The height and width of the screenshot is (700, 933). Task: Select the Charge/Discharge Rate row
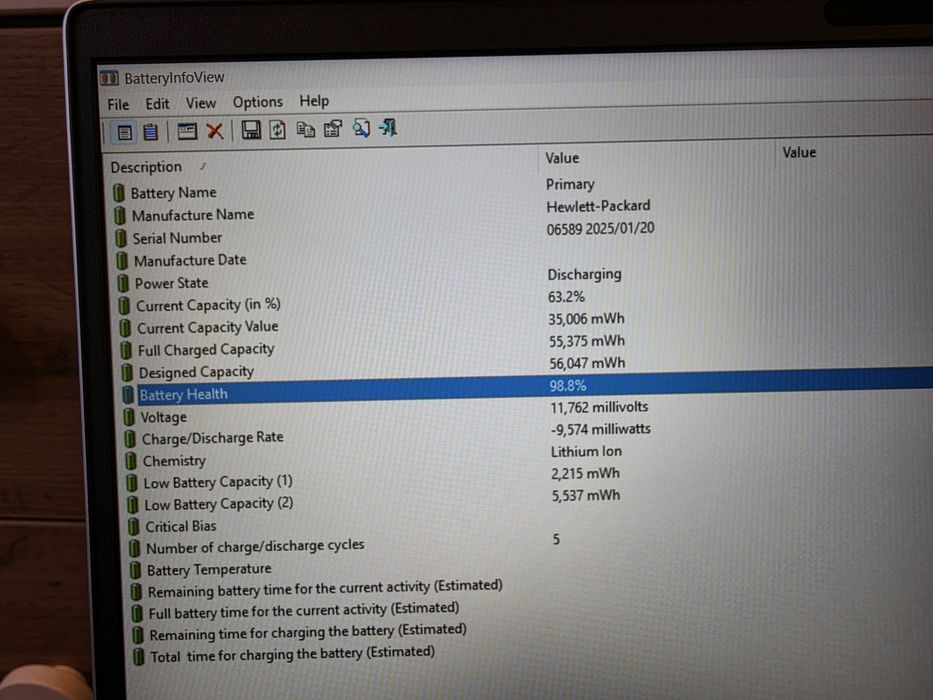click(x=212, y=438)
